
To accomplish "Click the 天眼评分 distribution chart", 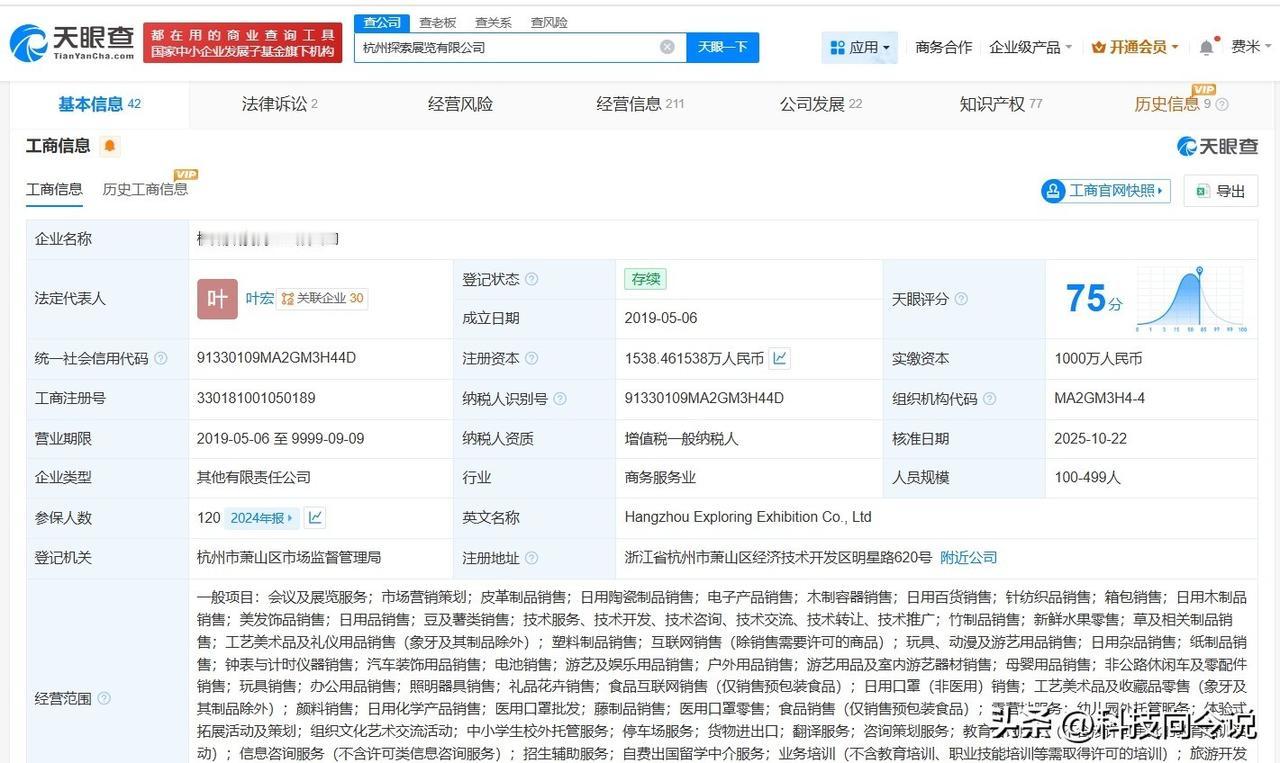I will [x=1192, y=299].
